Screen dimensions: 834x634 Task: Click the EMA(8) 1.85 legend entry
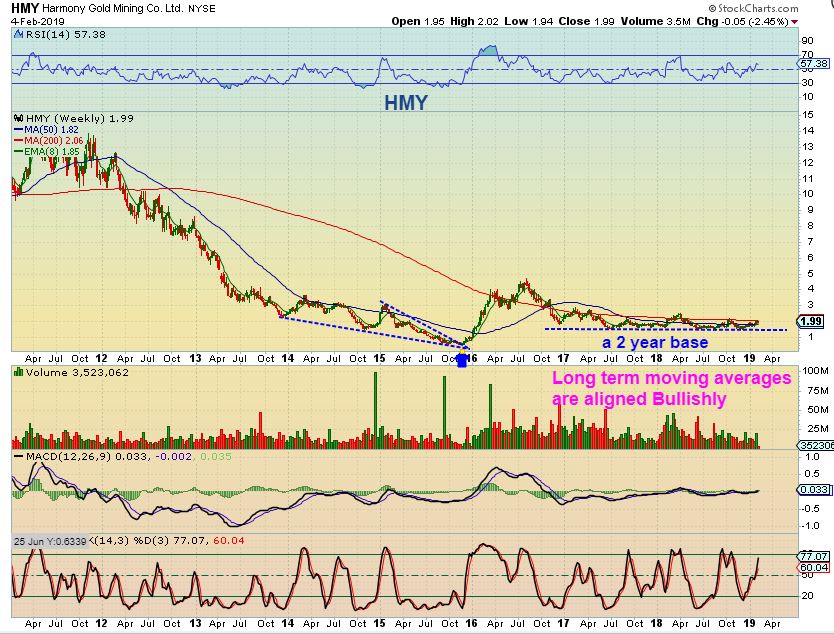coord(47,152)
